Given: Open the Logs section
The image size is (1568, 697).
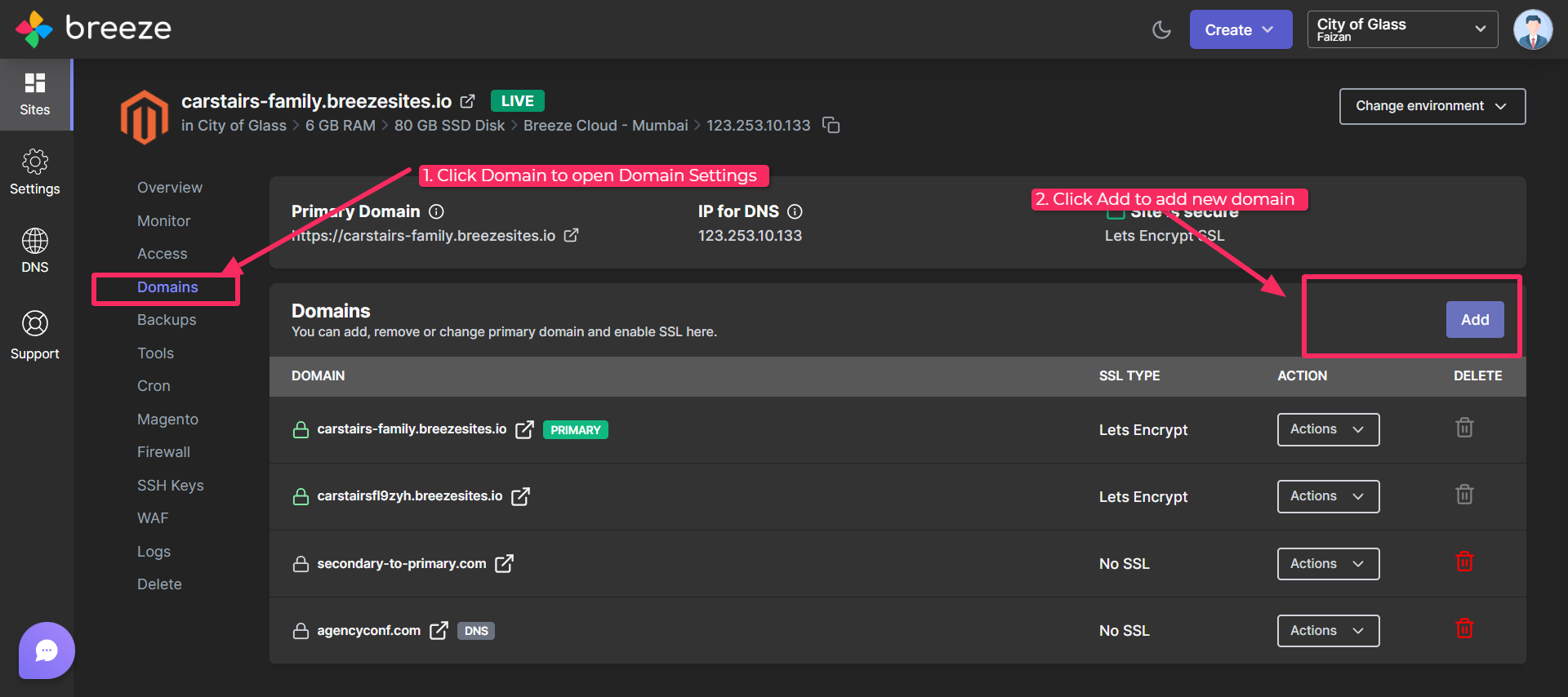Looking at the screenshot, I should (x=154, y=552).
